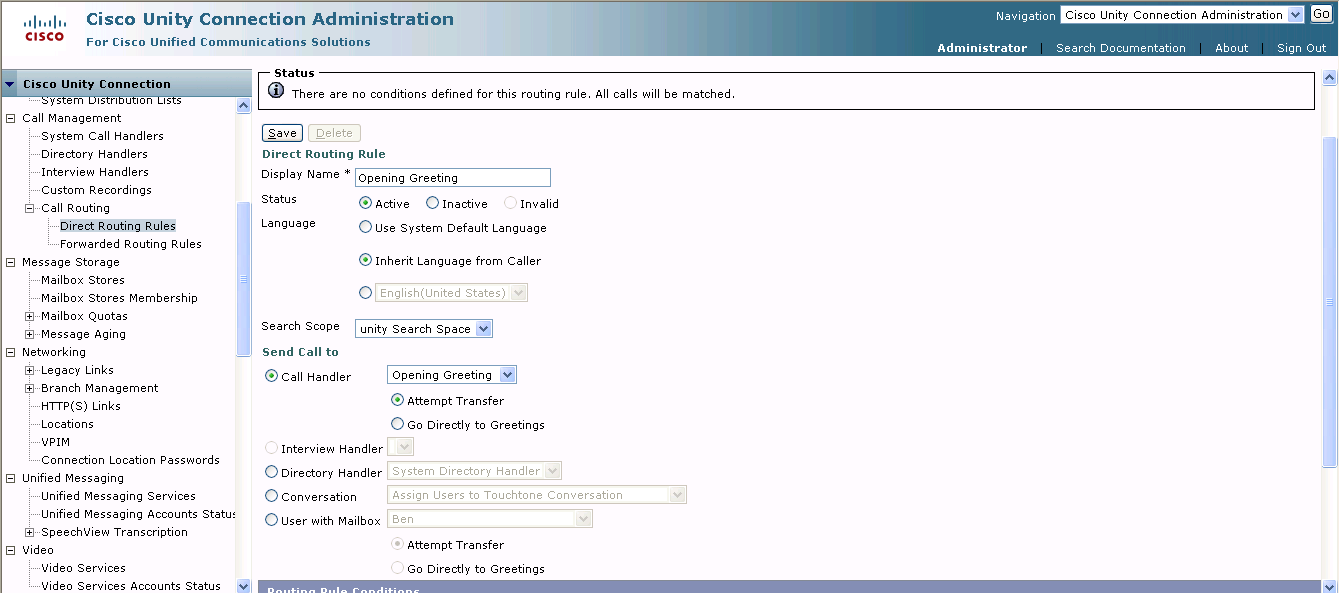Click the navigation tree scroll-down arrow
Viewport: 1340px width, 593px height.
coord(244,585)
